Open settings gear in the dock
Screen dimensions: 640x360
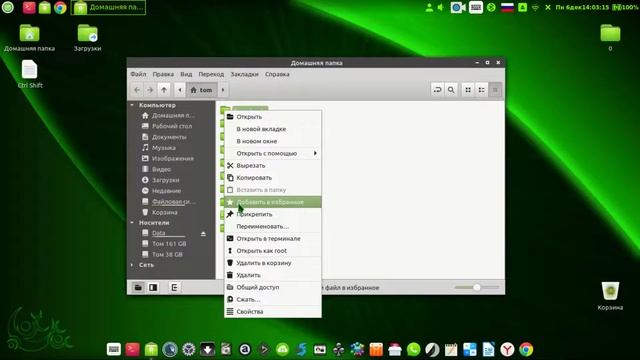click(x=189, y=349)
